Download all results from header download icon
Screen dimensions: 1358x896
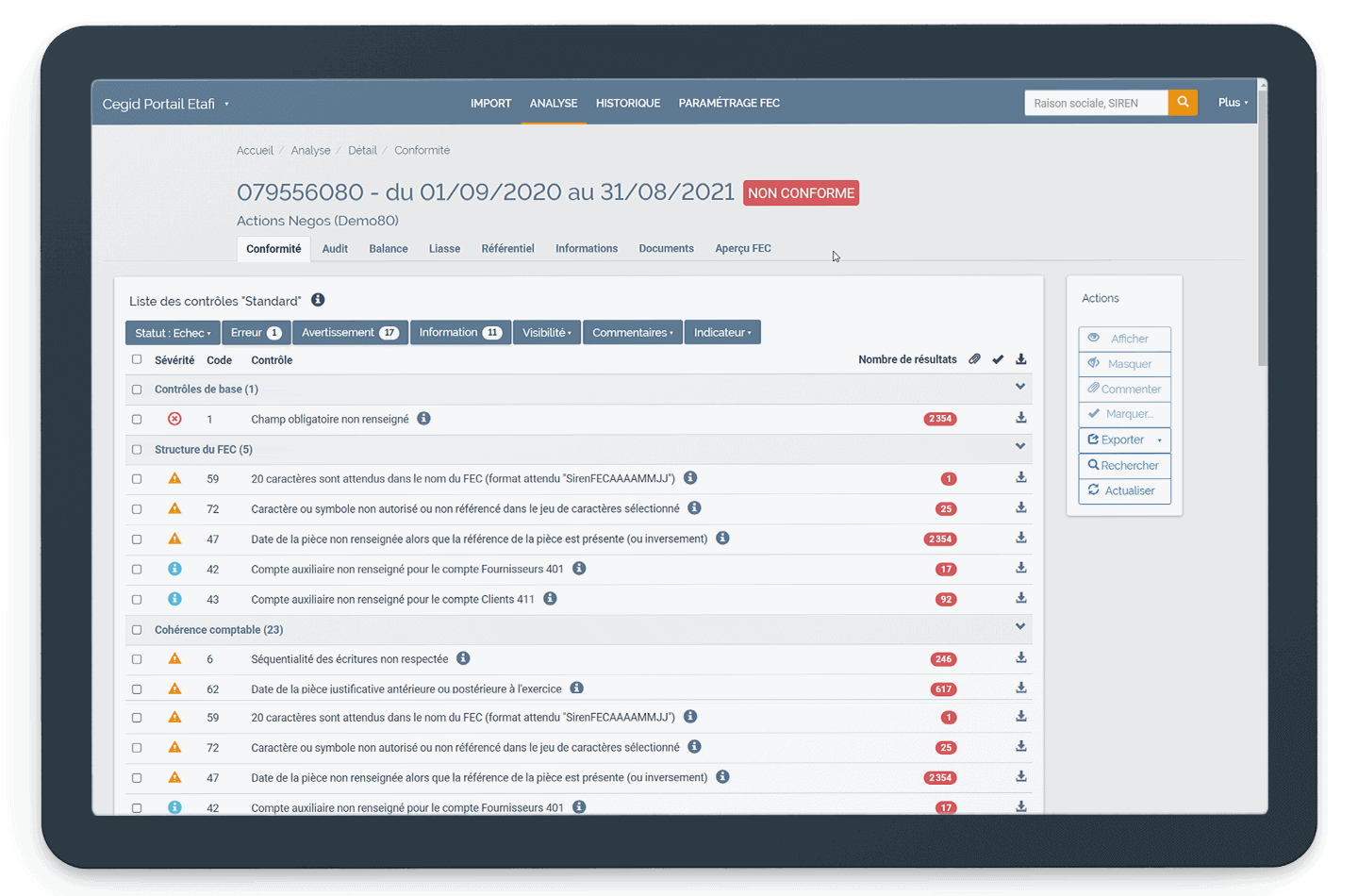point(1020,359)
